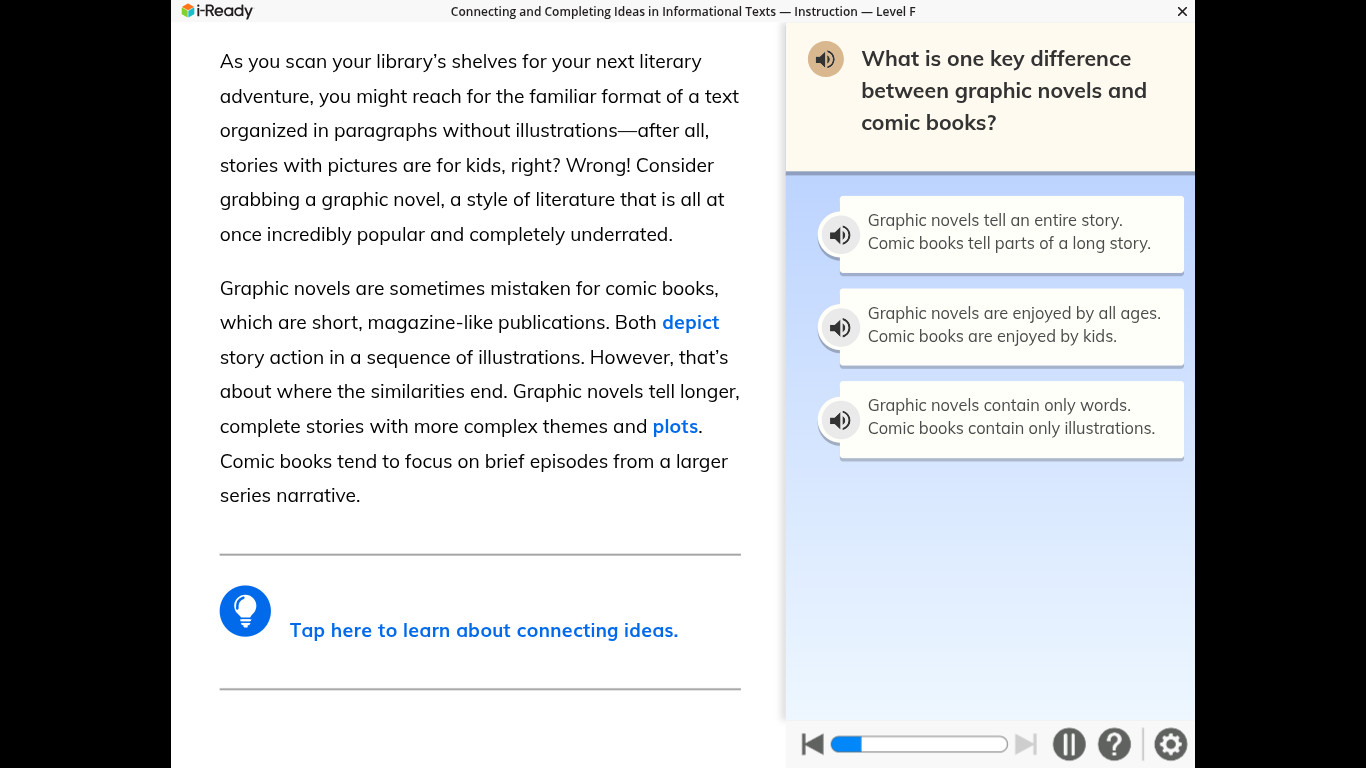This screenshot has width=1366, height=768.
Task: Play audio for 'Graphic novels tell an entire story' answer
Action: 840,235
